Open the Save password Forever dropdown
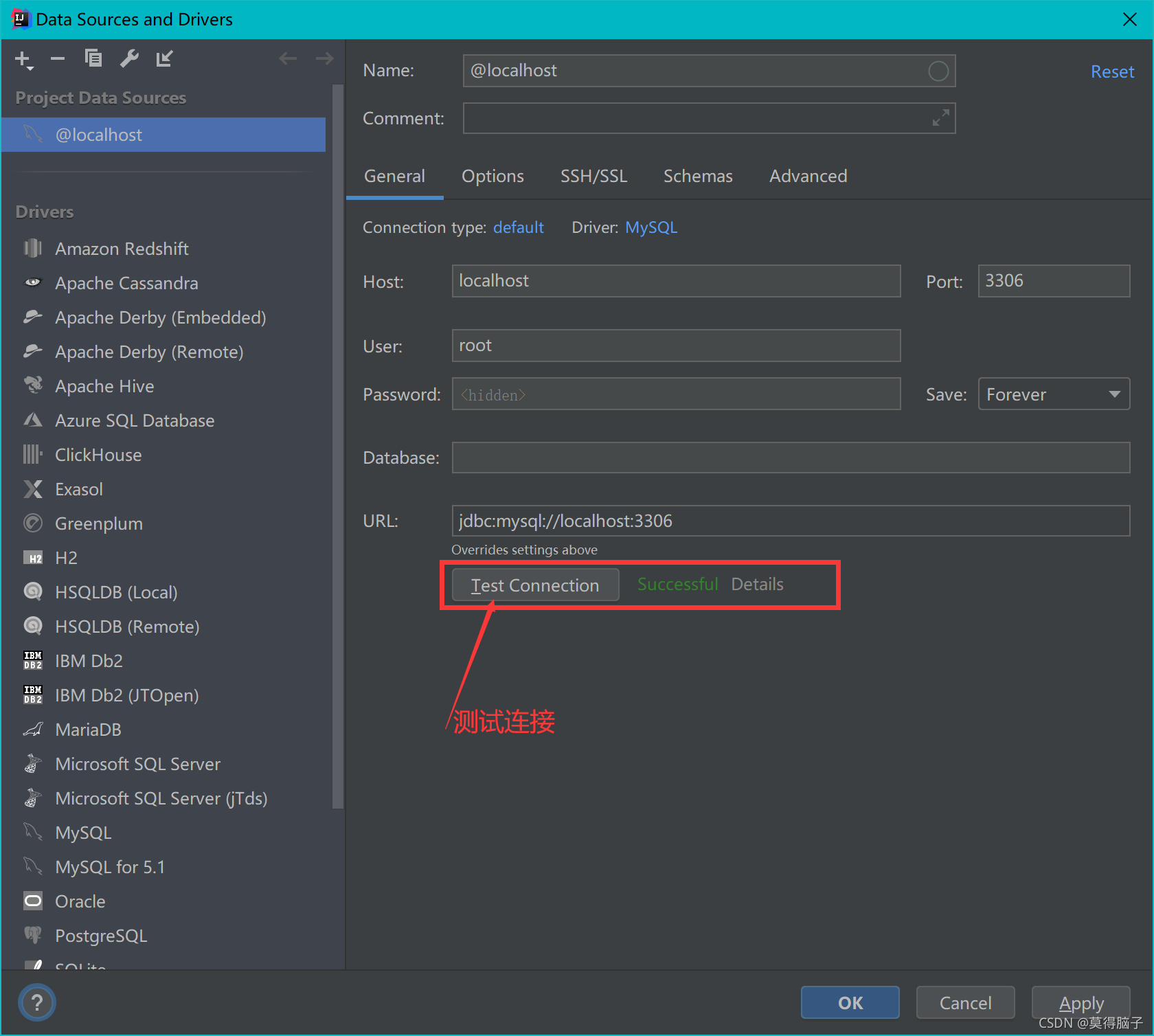 tap(1054, 394)
